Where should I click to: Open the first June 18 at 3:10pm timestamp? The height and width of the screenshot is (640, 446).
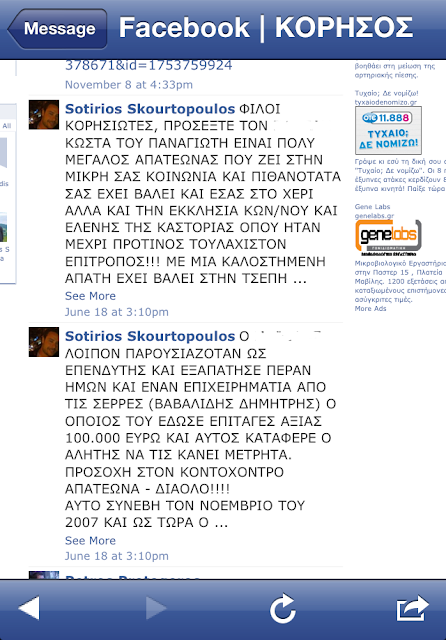pyautogui.click(x=117, y=312)
